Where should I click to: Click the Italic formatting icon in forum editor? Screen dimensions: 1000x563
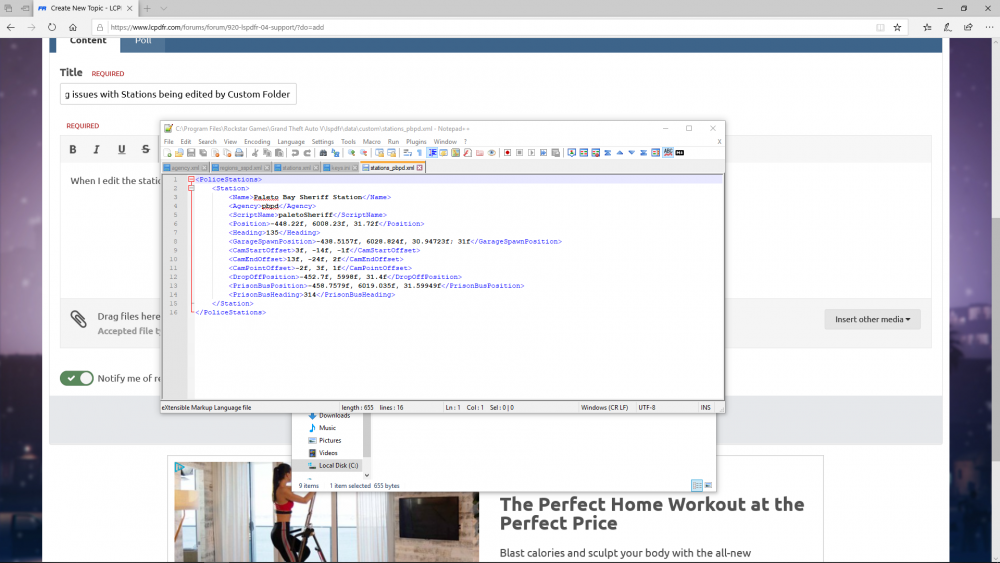pos(97,150)
